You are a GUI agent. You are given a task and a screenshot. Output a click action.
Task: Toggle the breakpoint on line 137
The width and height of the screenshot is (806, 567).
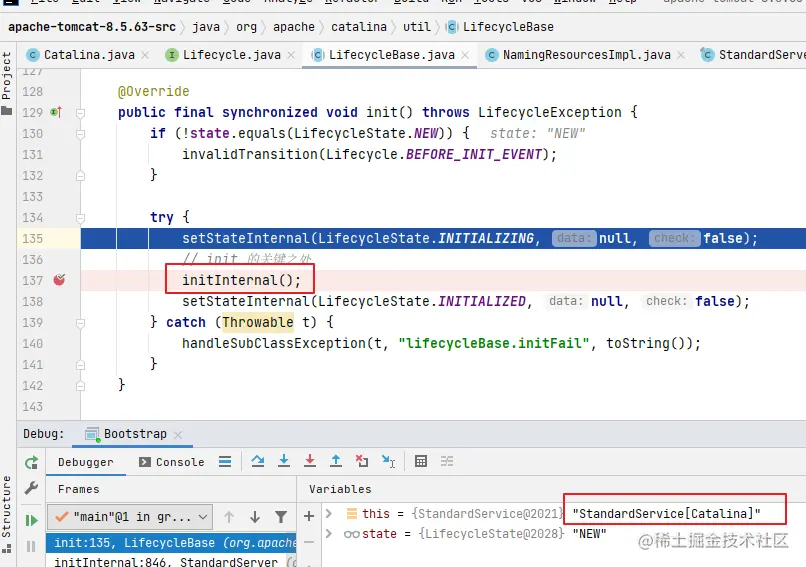[x=60, y=280]
